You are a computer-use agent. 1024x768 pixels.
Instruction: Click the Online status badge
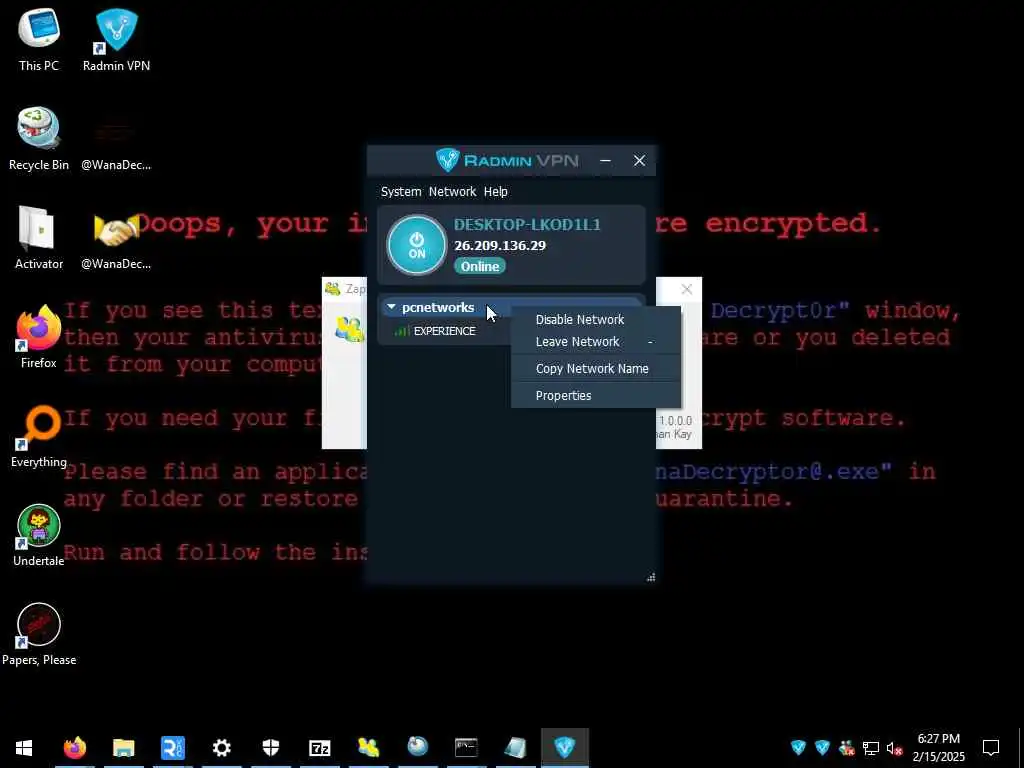pos(480,266)
